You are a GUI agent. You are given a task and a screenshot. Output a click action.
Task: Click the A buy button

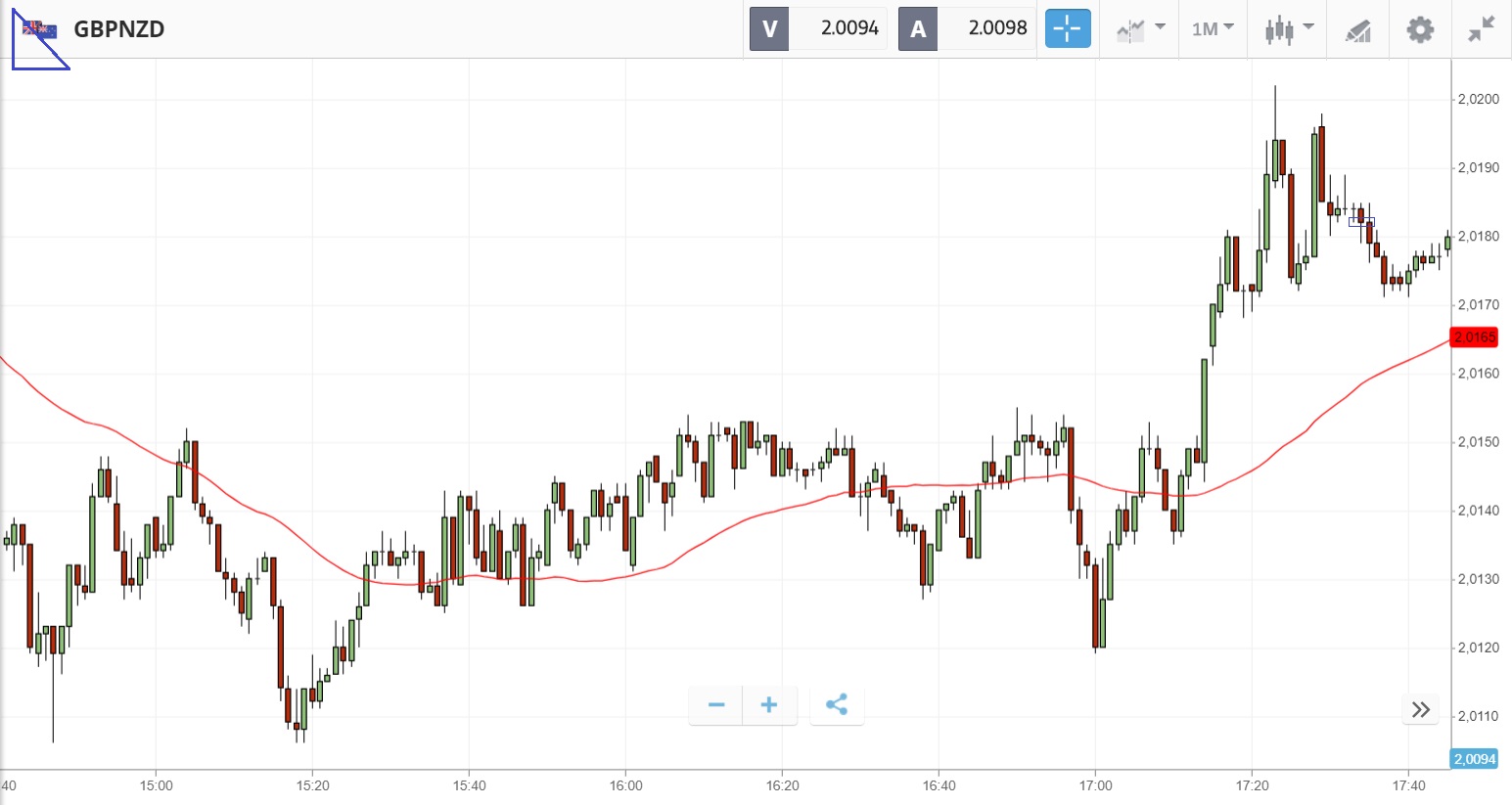pos(918,28)
